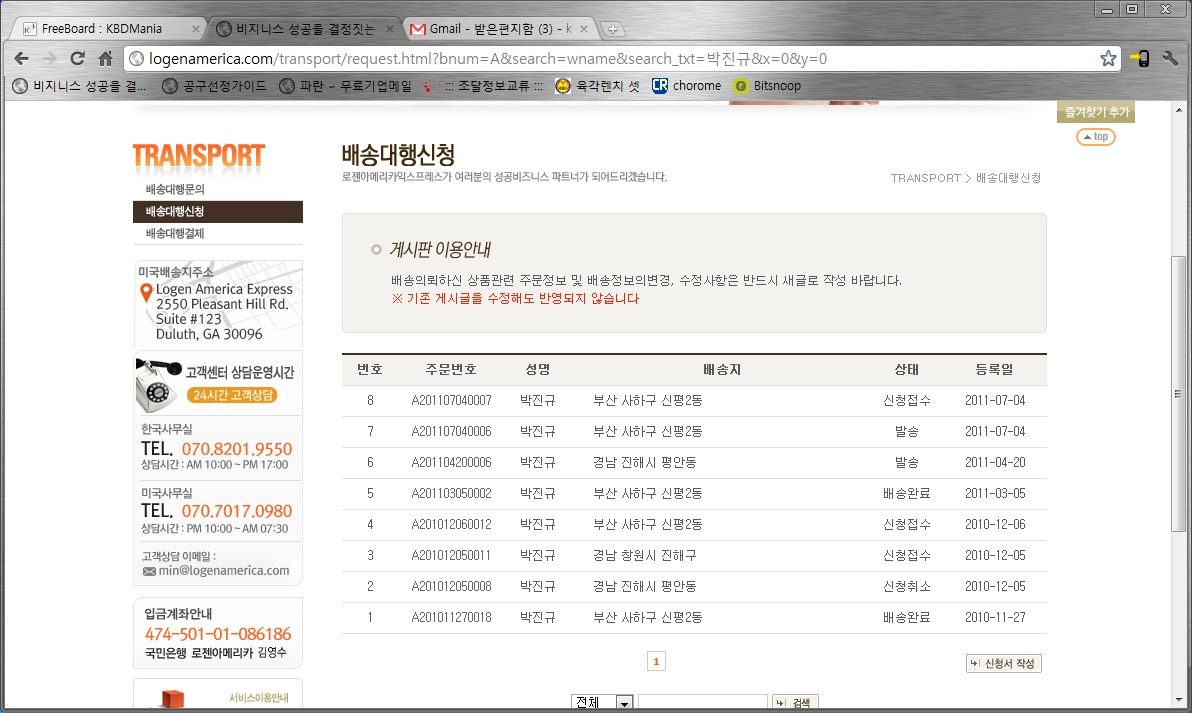
Task: Open order A201103050002
Action: 452,493
